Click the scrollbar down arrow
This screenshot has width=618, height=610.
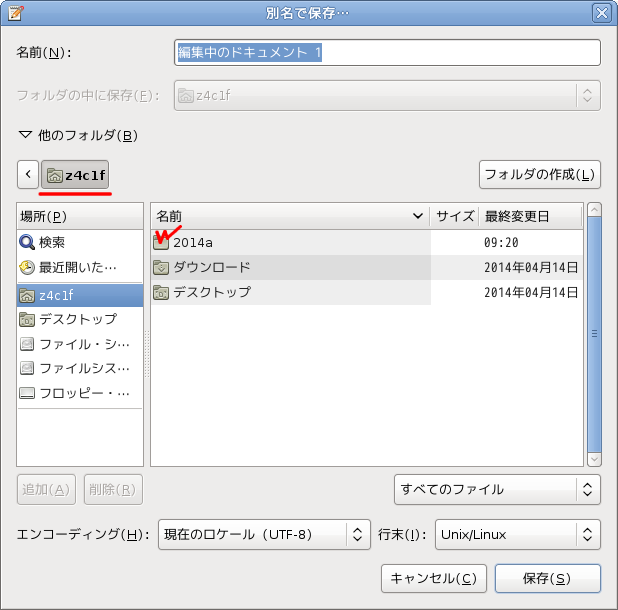594,459
